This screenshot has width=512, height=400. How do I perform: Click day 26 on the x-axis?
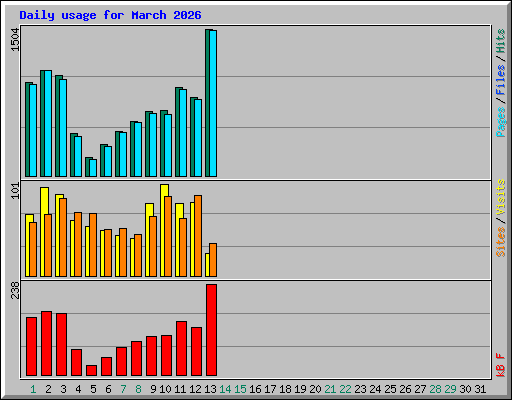coord(405,389)
